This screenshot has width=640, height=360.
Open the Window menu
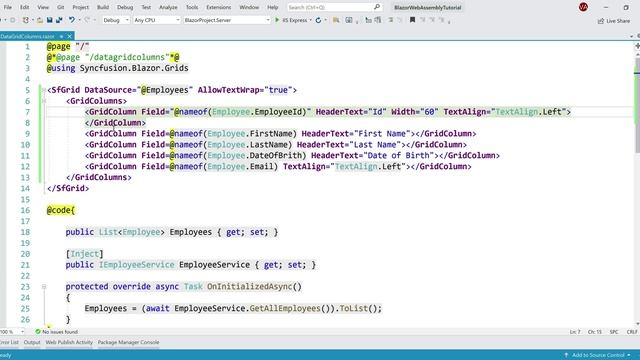coord(249,7)
